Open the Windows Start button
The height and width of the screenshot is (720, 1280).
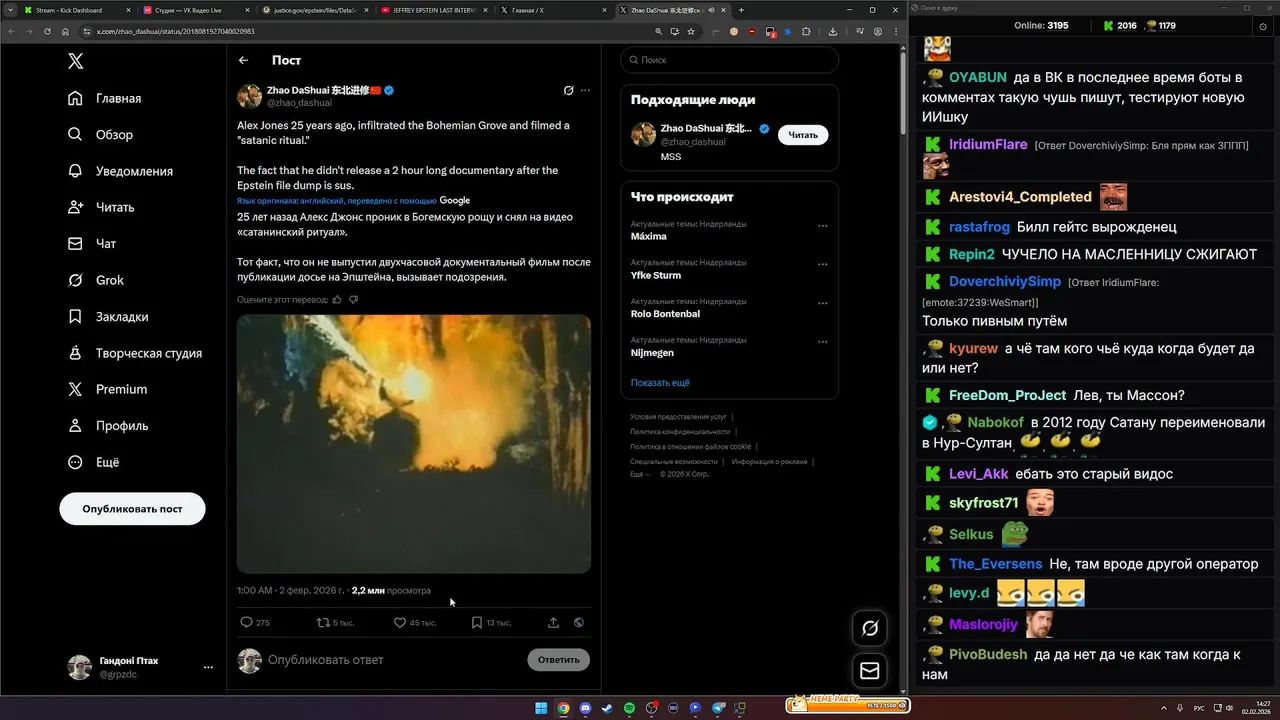click(x=541, y=708)
